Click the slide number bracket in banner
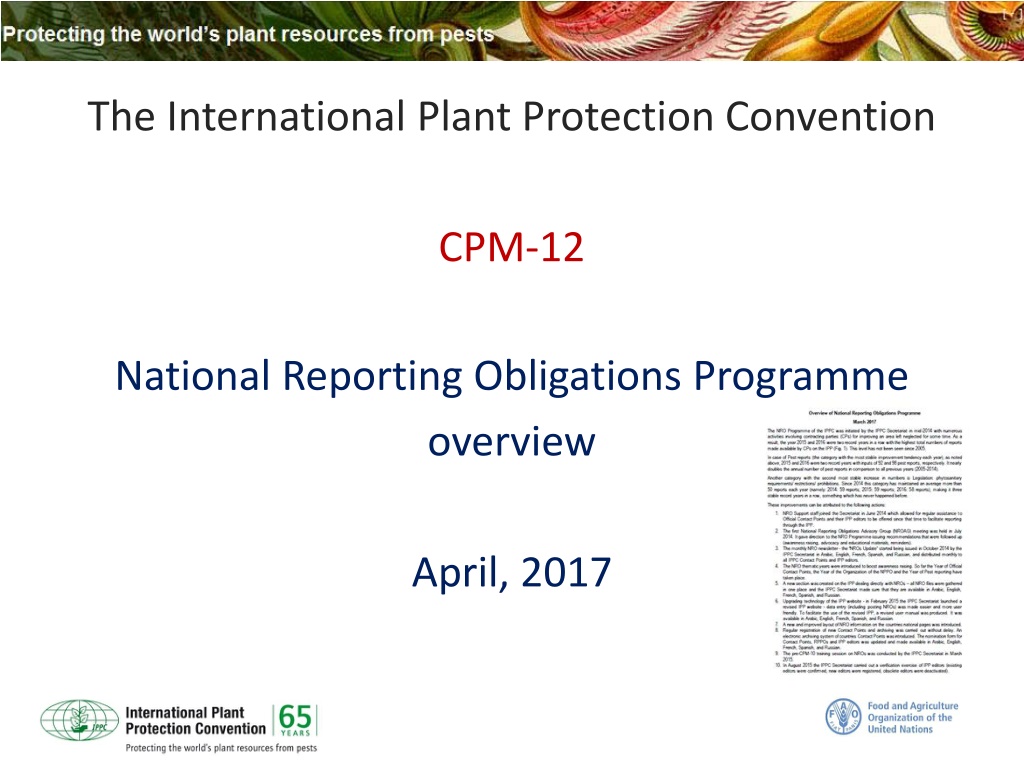 coord(1012,14)
